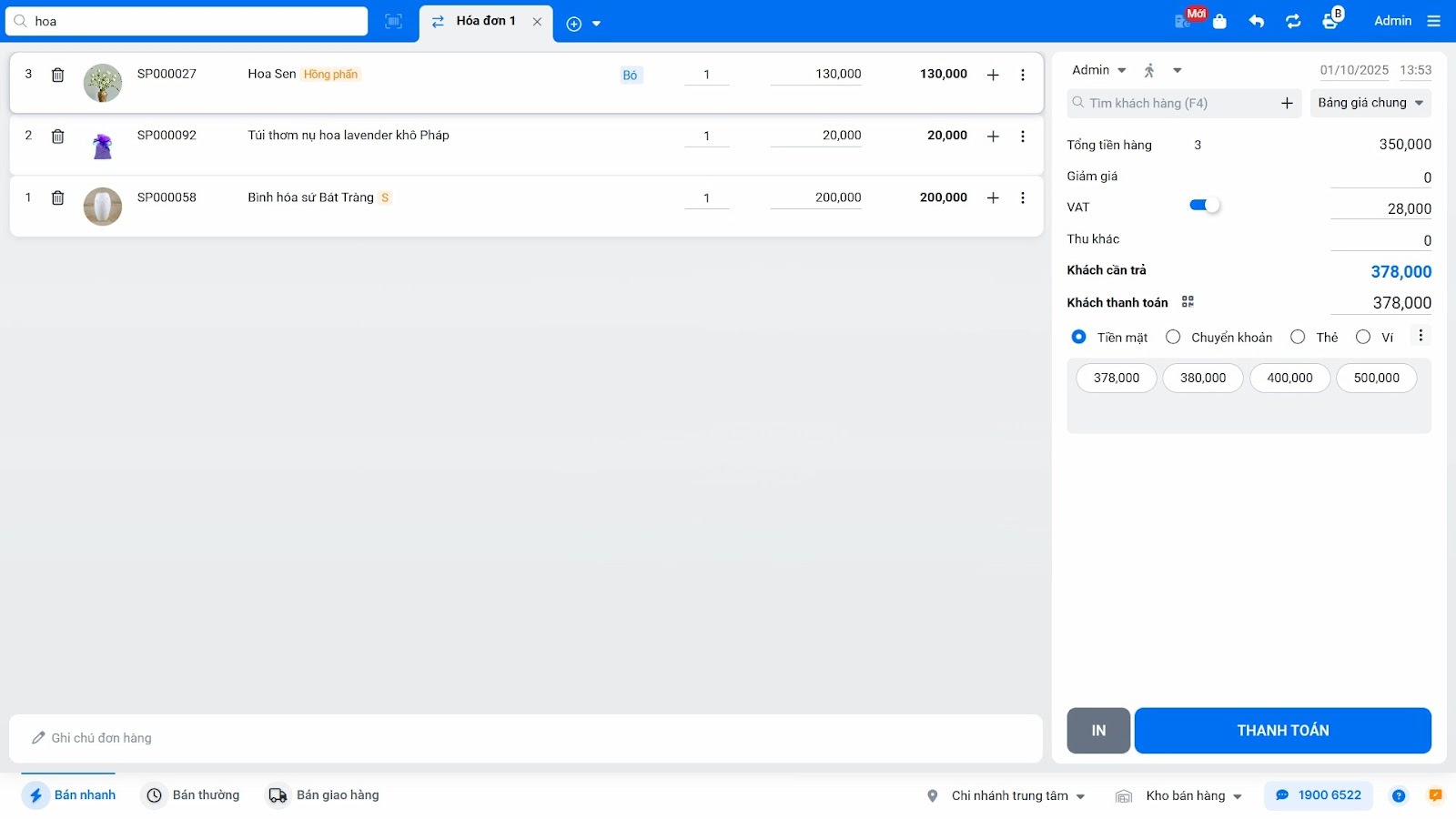Increase Bình hoa sứ Bát Tràng quantity
Image resolution: width=1456 pixels, height=819 pixels.
[x=993, y=197]
